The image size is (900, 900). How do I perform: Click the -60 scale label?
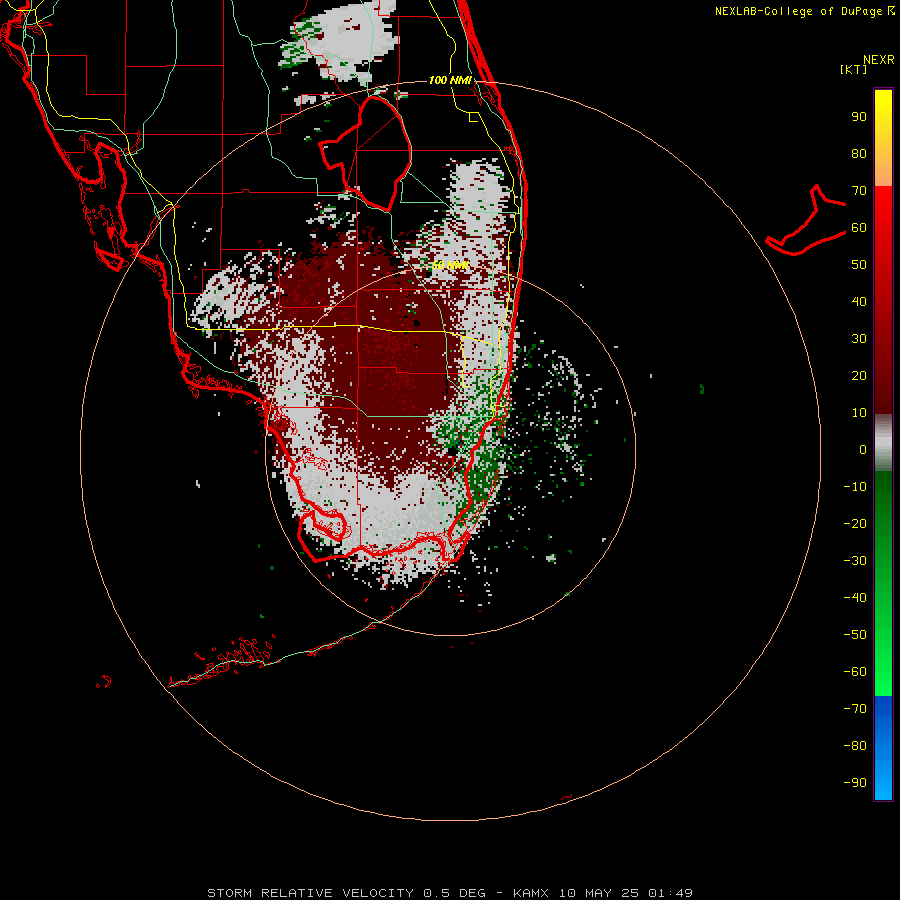pos(855,672)
